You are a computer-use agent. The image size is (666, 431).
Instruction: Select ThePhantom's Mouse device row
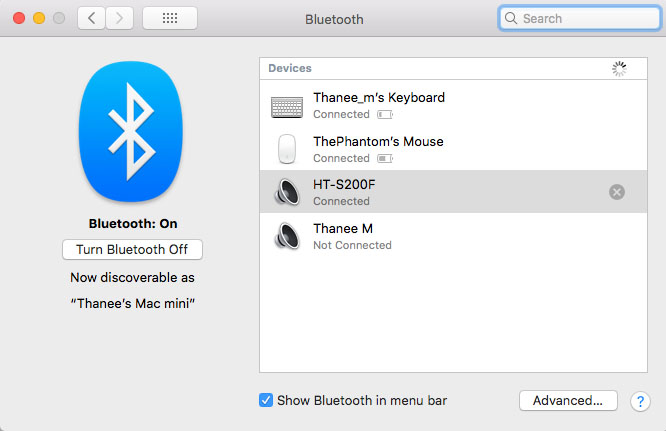(450, 149)
